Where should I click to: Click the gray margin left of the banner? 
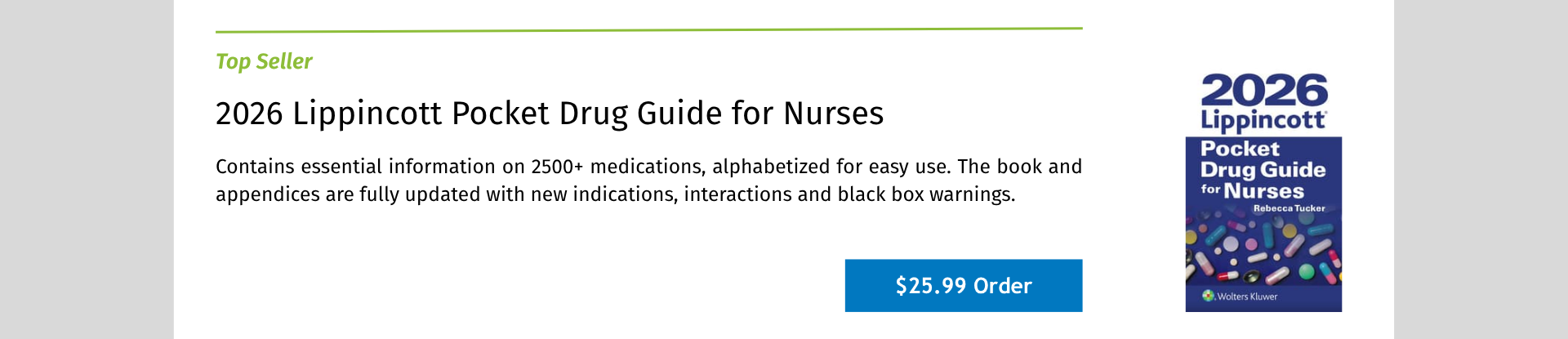click(86, 169)
